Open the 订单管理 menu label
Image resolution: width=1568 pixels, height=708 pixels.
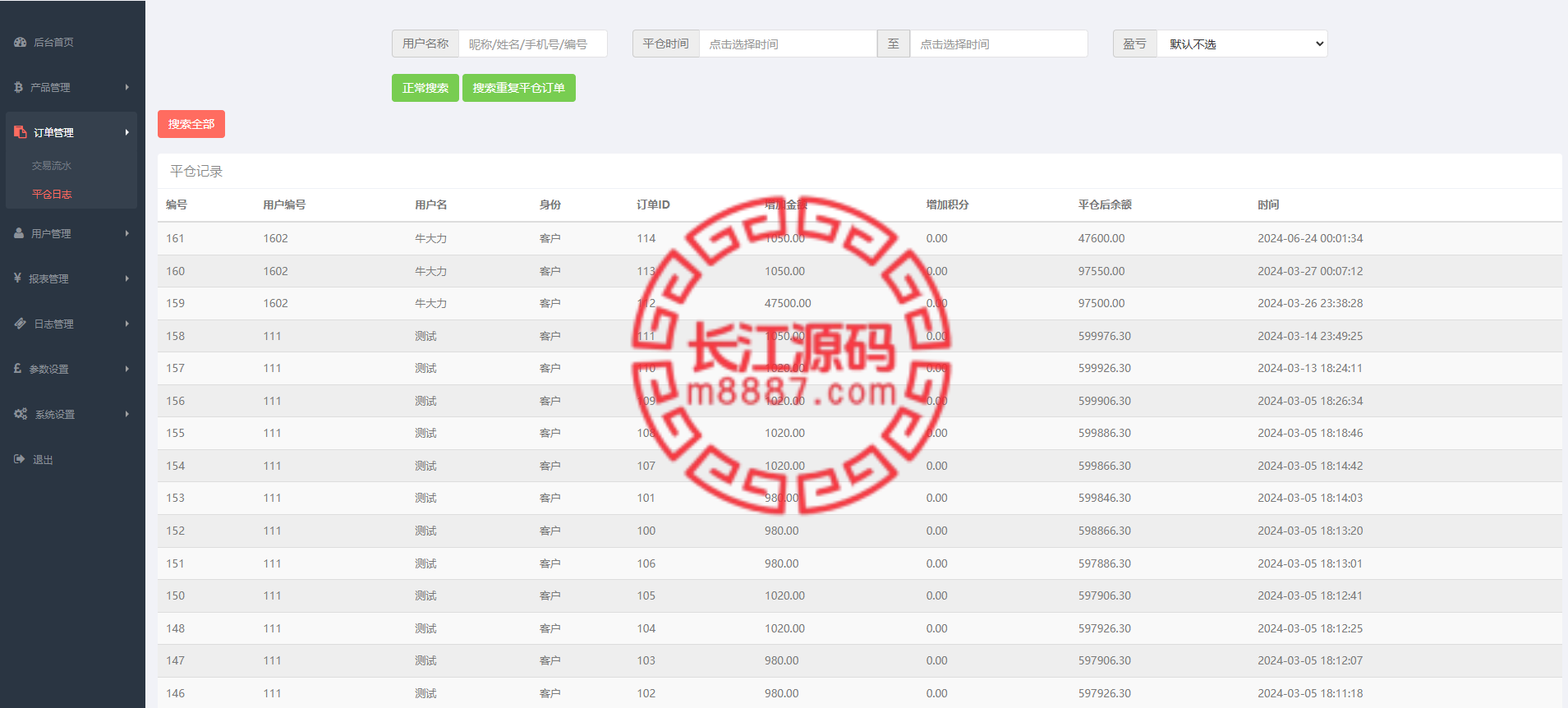(x=53, y=132)
